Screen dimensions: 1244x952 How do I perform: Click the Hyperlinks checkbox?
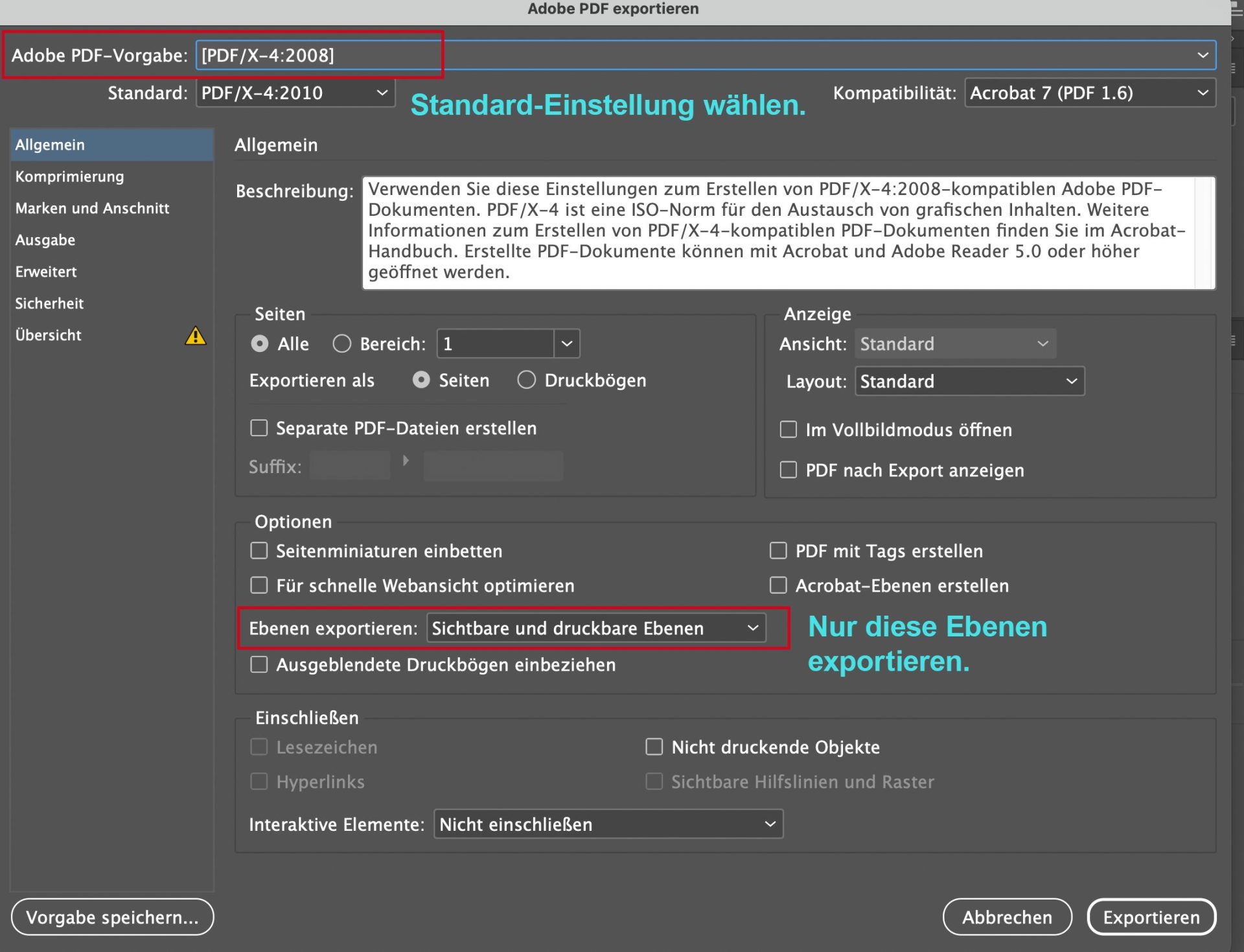point(259,782)
